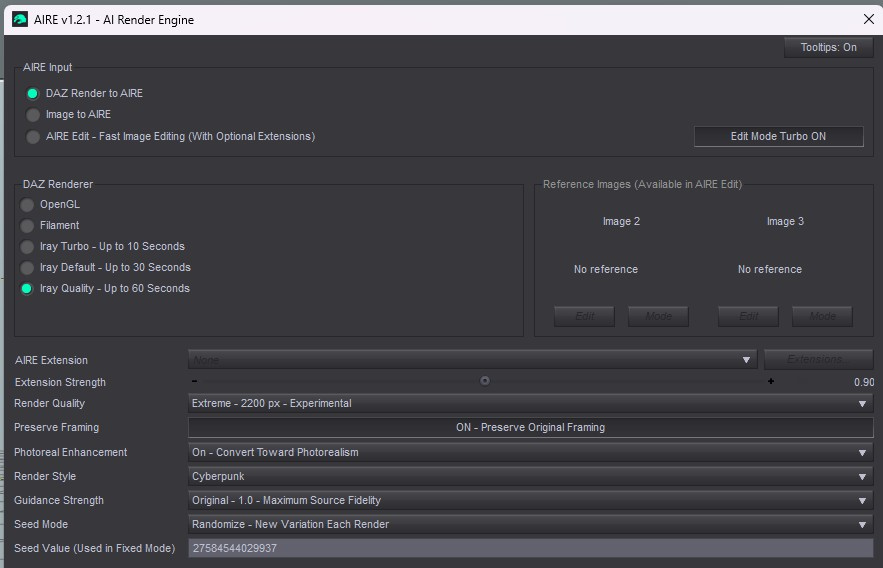
Task: Click the Seed Value input field
Action: (x=530, y=548)
